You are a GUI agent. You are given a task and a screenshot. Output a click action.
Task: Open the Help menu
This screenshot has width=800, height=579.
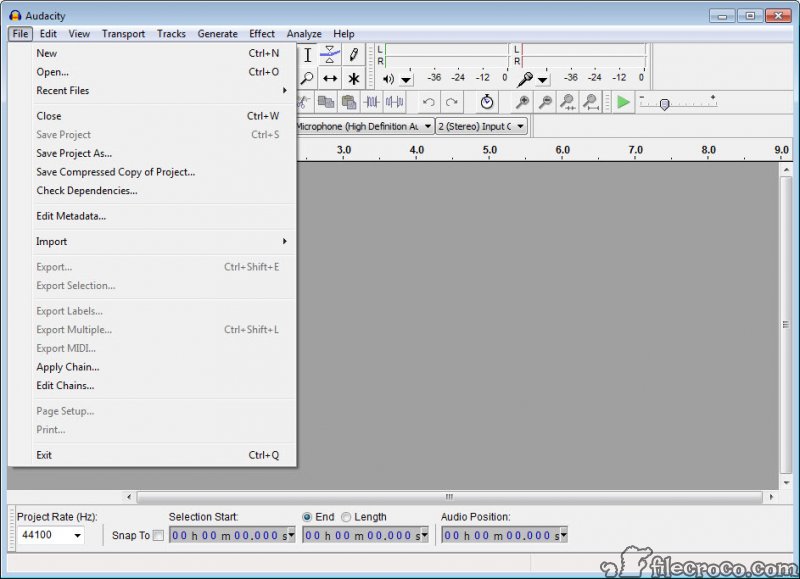tap(343, 34)
